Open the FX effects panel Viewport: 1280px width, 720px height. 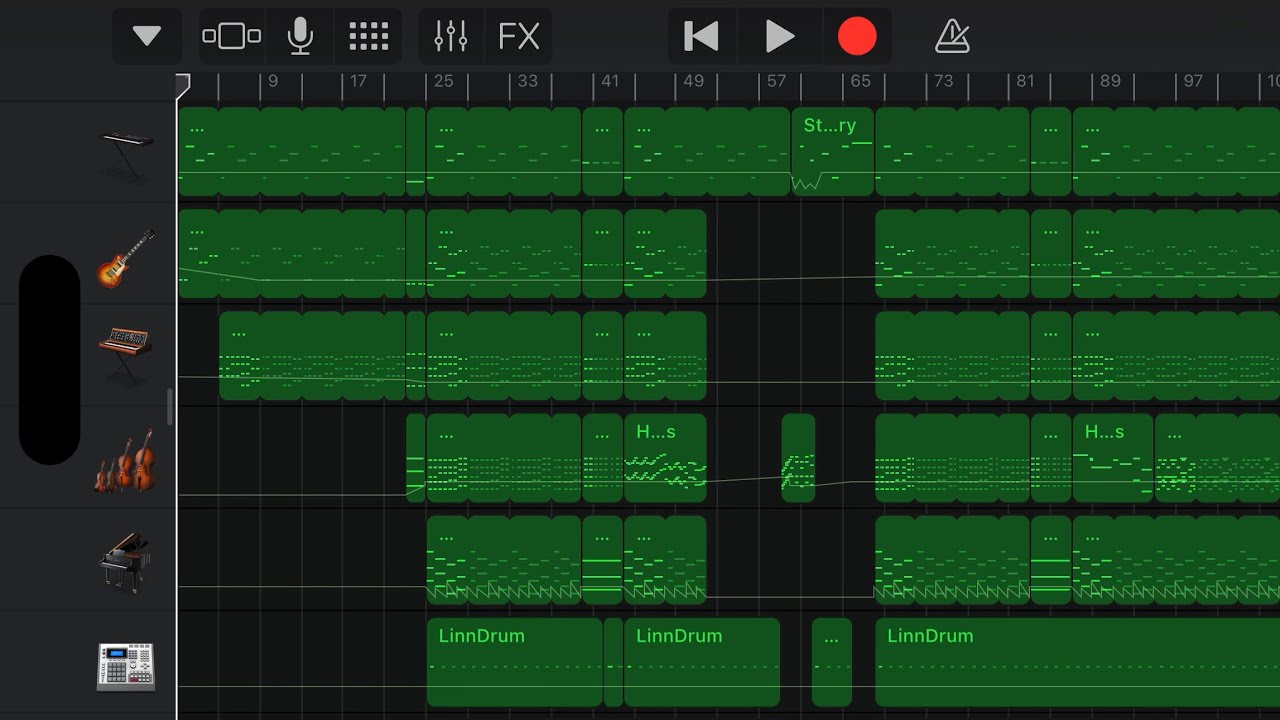click(519, 37)
